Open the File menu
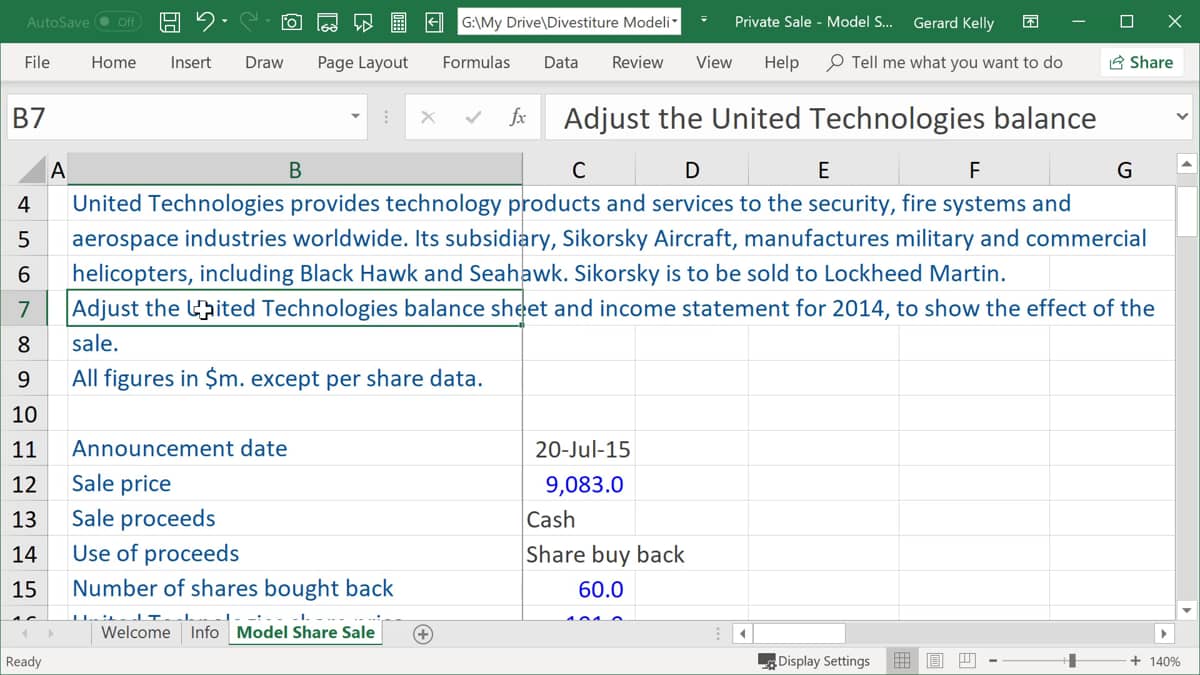Screen dimensions: 1200x675 (x=37, y=62)
